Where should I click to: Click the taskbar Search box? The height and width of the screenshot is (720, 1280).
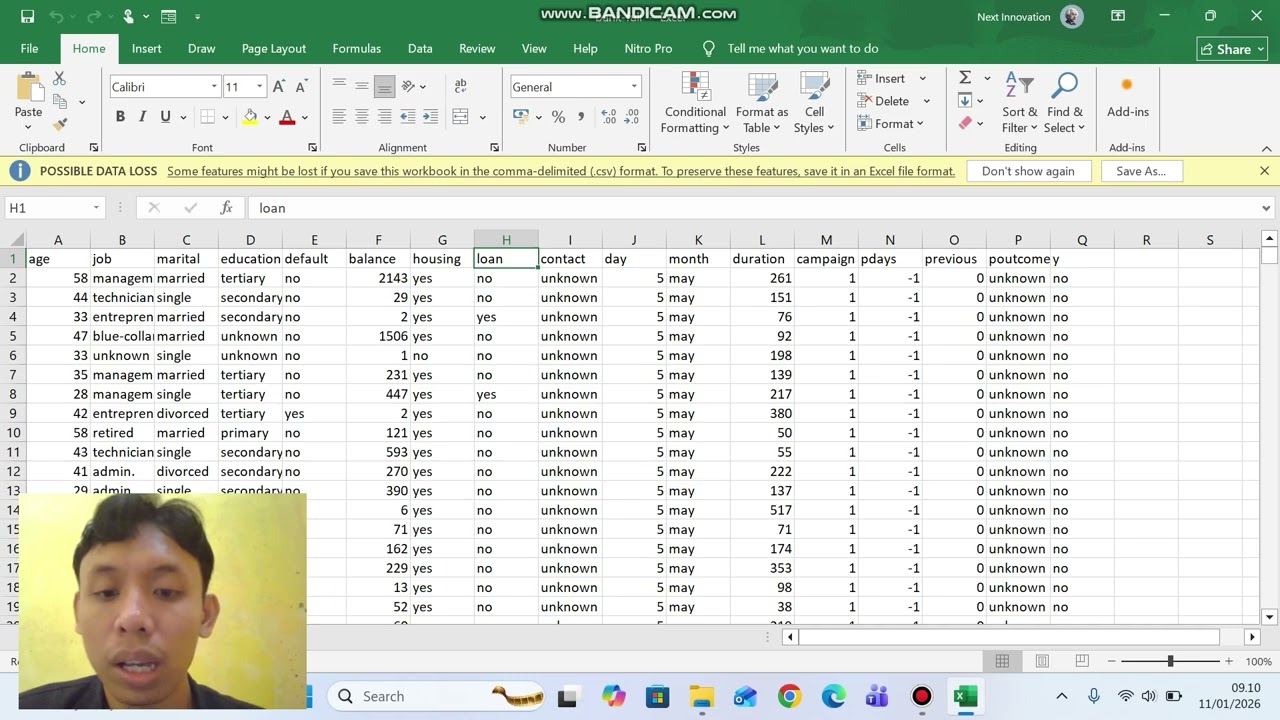[436, 696]
